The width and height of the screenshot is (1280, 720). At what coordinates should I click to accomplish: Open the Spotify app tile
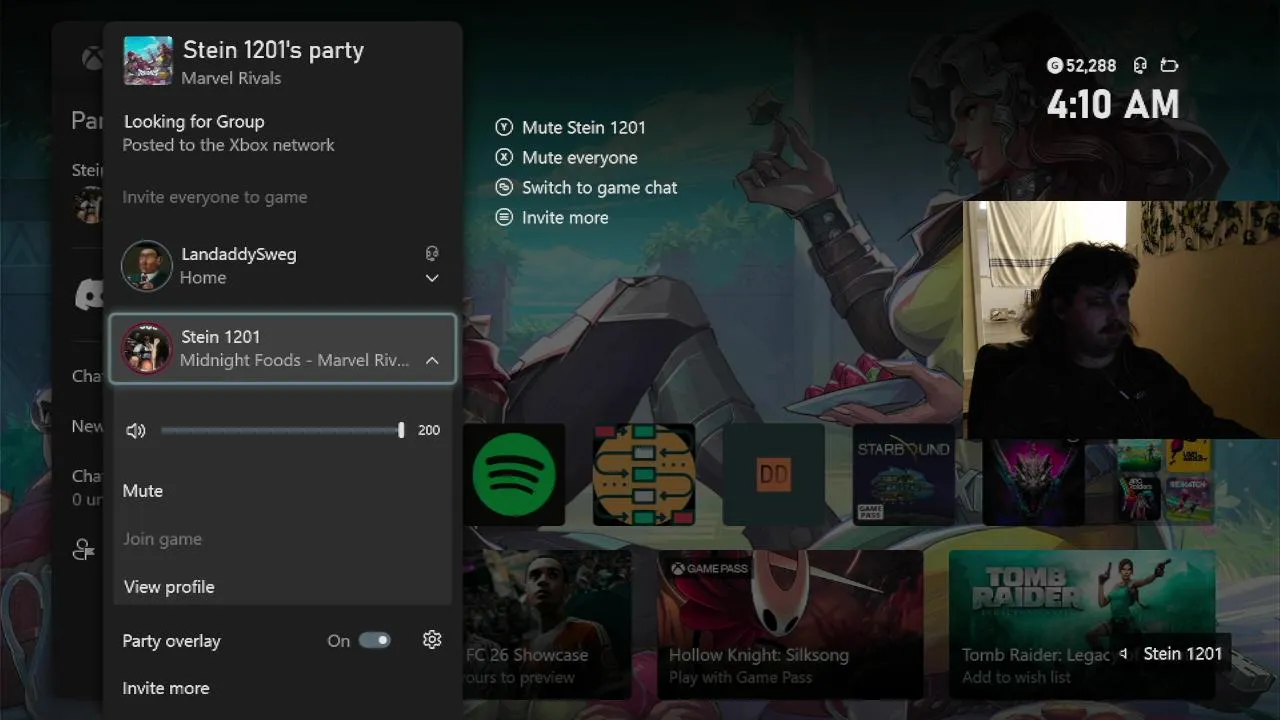pos(514,474)
